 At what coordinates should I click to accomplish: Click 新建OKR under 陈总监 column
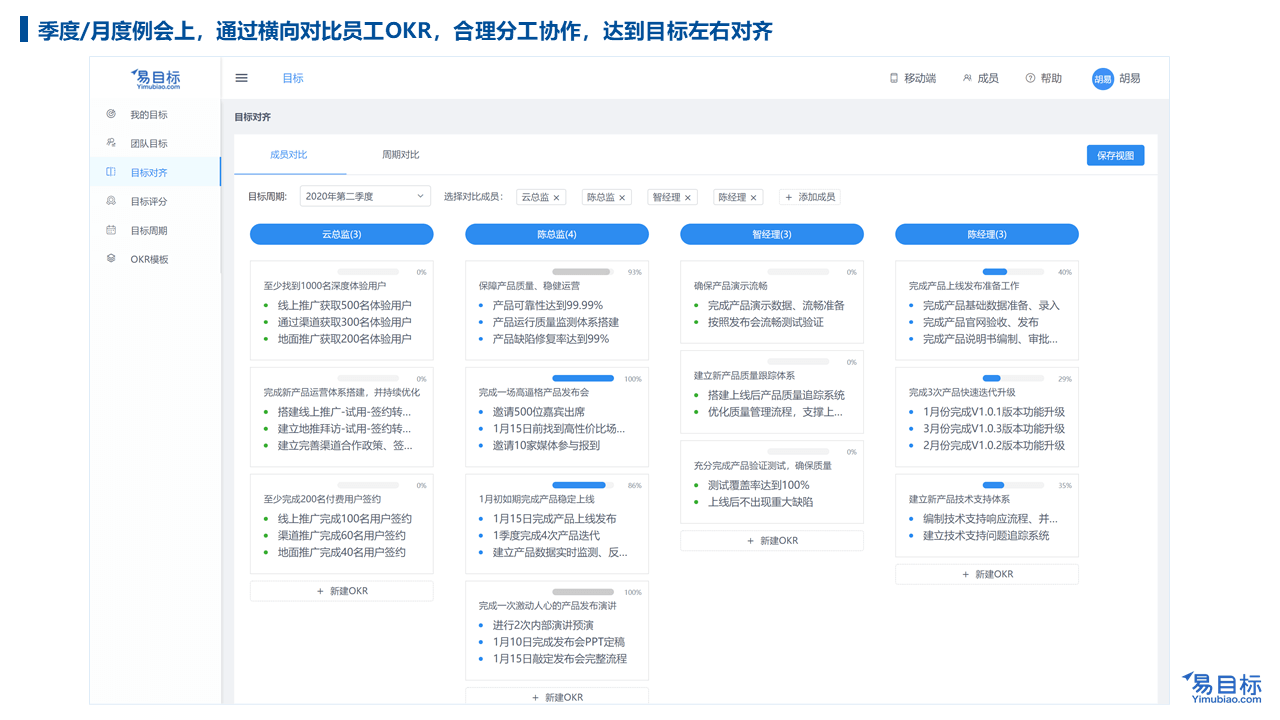[557, 697]
